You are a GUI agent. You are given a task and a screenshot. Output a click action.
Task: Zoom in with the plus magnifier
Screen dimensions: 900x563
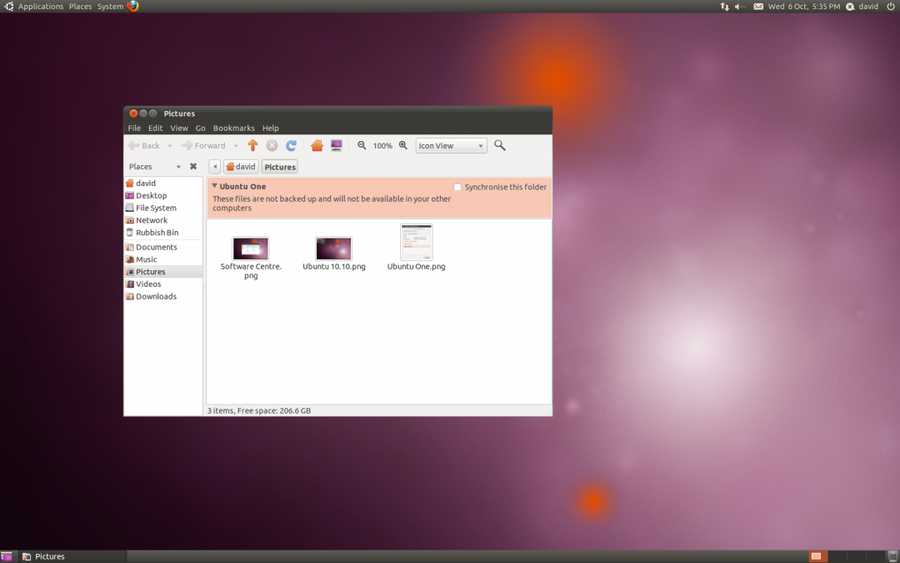coord(403,146)
